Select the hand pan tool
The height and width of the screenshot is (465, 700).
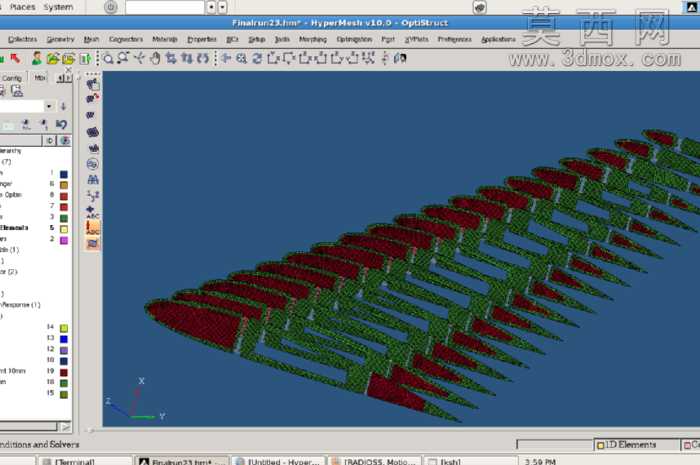coord(155,58)
